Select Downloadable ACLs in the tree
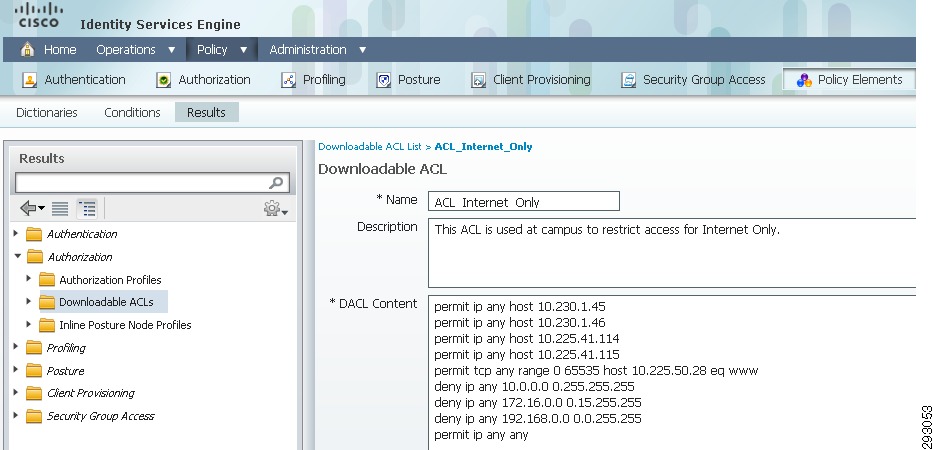 point(106,302)
